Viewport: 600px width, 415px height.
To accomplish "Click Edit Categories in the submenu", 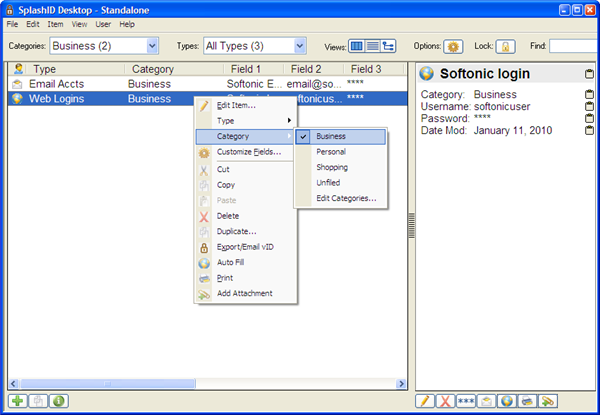I will 346,198.
